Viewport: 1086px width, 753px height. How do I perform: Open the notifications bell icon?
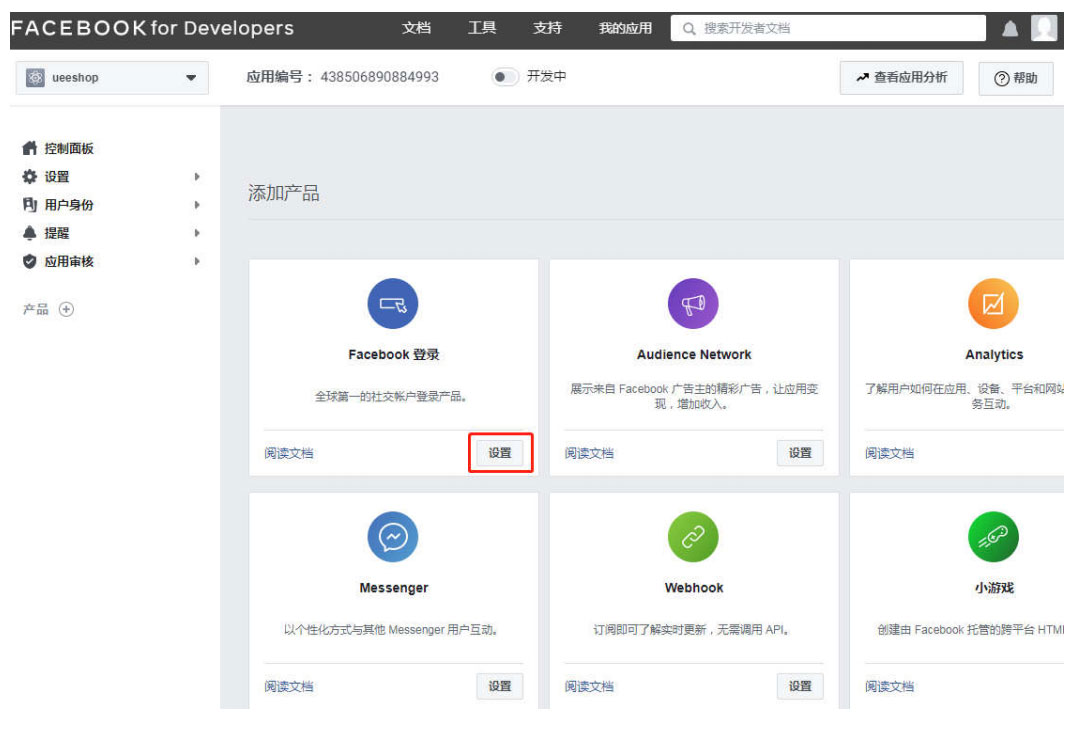click(1010, 29)
